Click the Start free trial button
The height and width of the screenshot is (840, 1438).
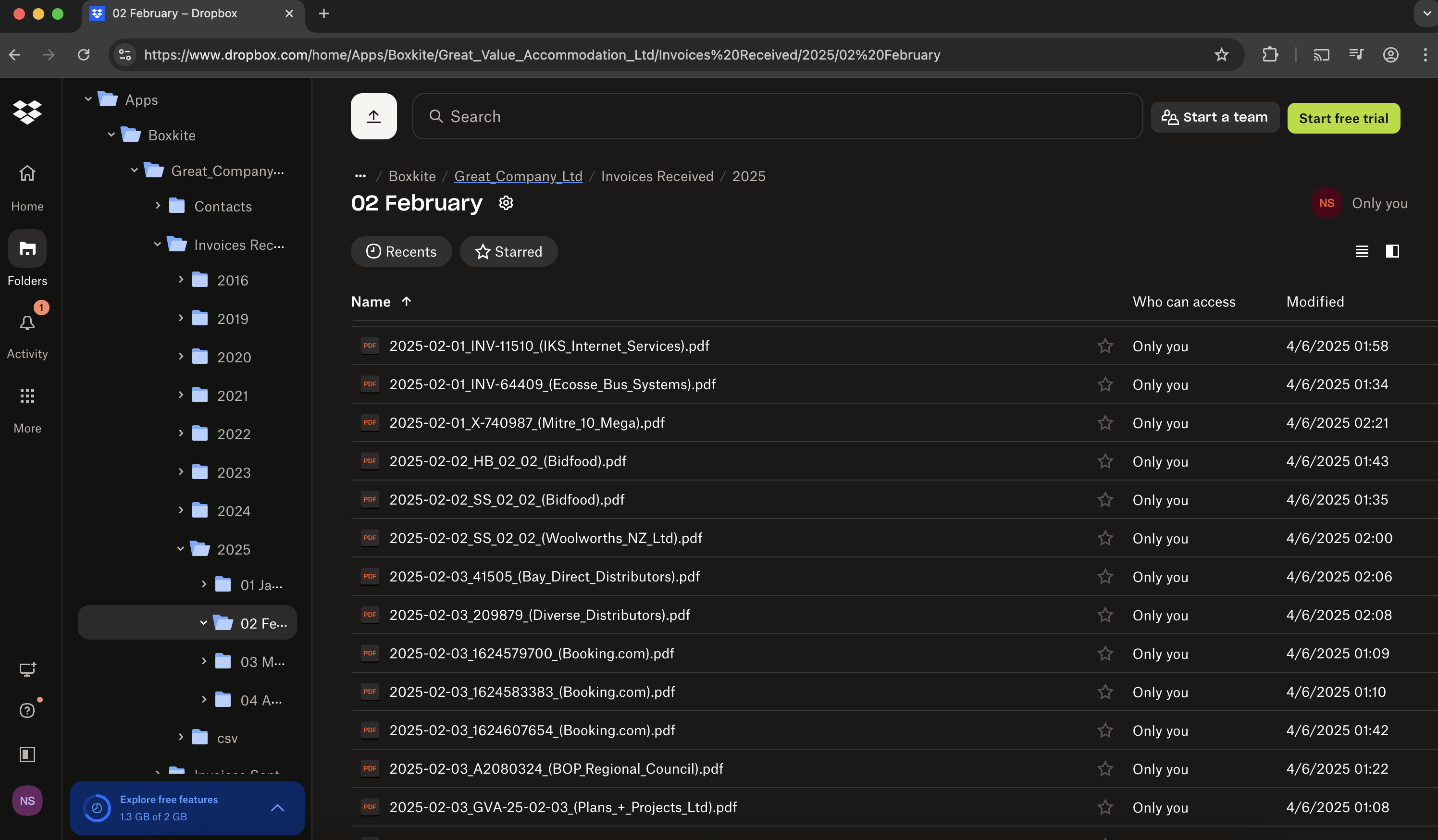(1343, 118)
